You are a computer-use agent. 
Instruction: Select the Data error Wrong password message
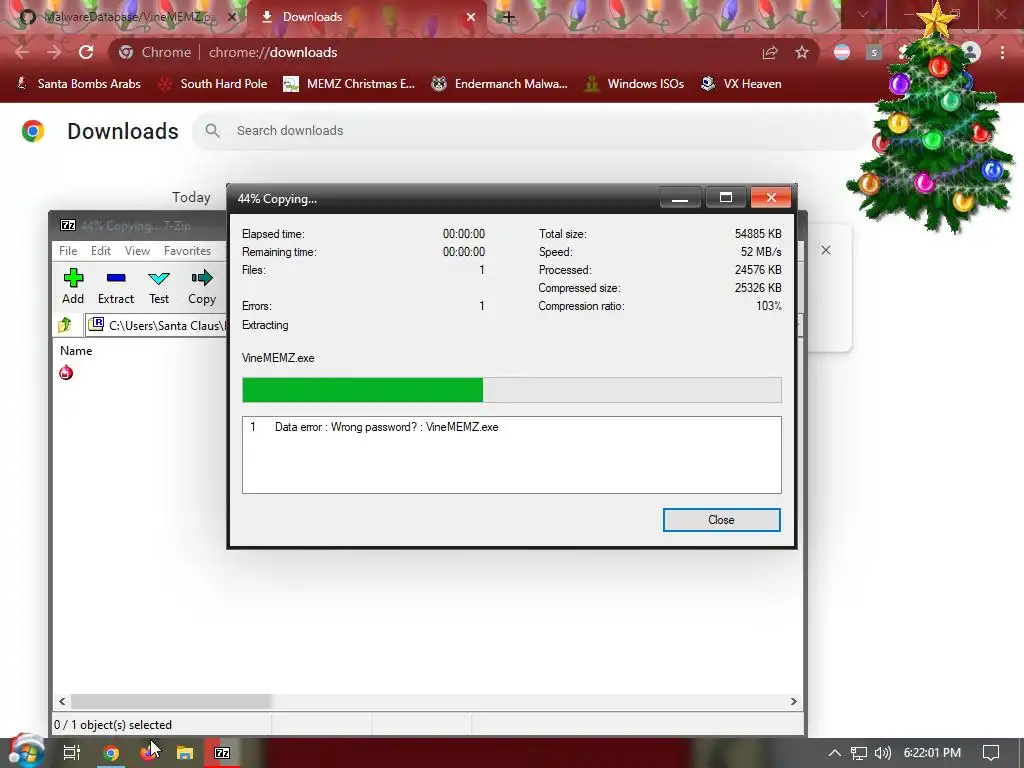pyautogui.click(x=386, y=427)
